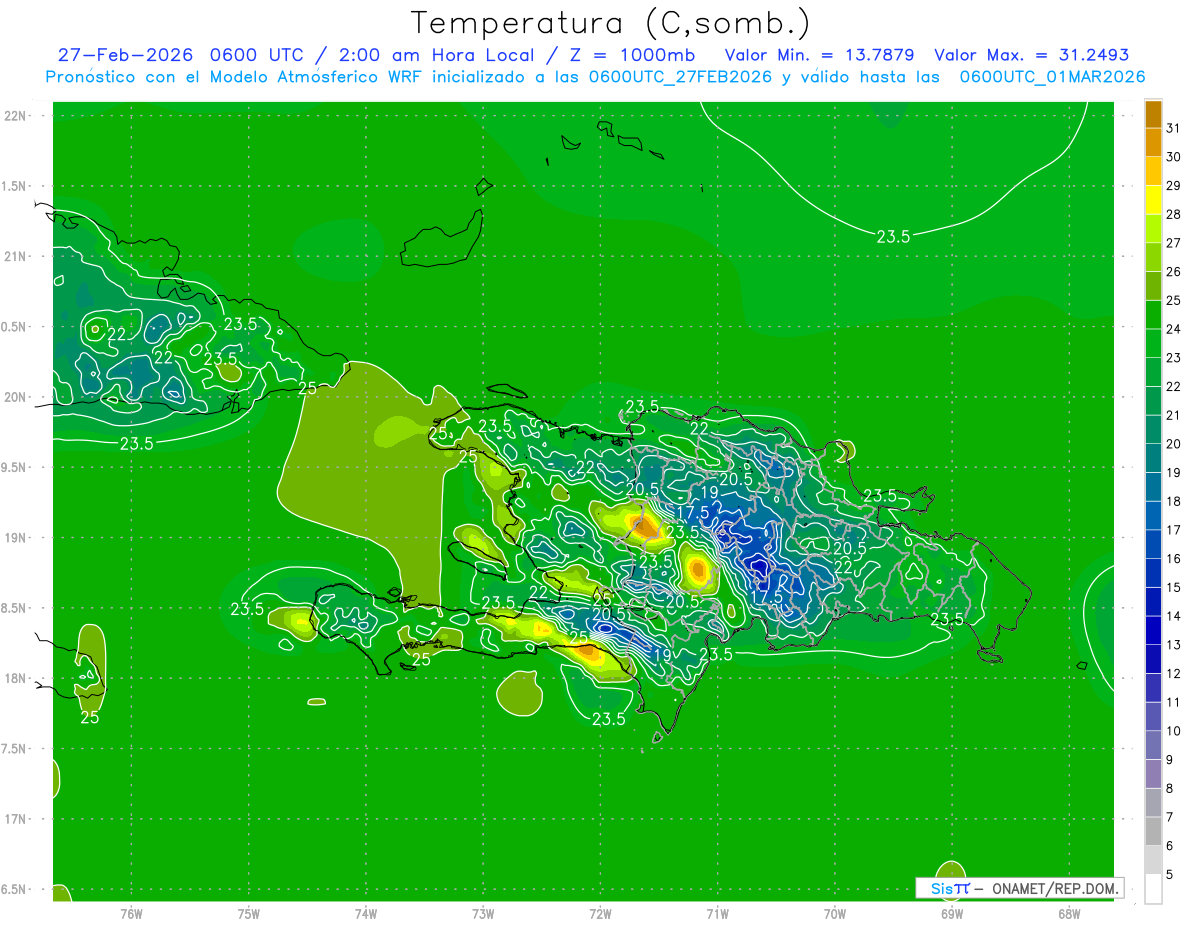Click the 19N latitude axis label
1200x927 pixels.
[17, 537]
